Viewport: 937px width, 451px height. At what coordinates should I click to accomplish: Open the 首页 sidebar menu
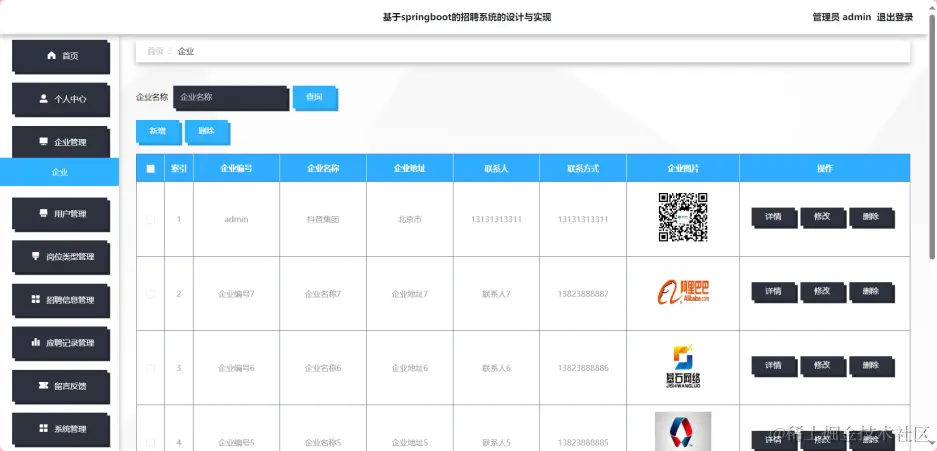tap(61, 57)
